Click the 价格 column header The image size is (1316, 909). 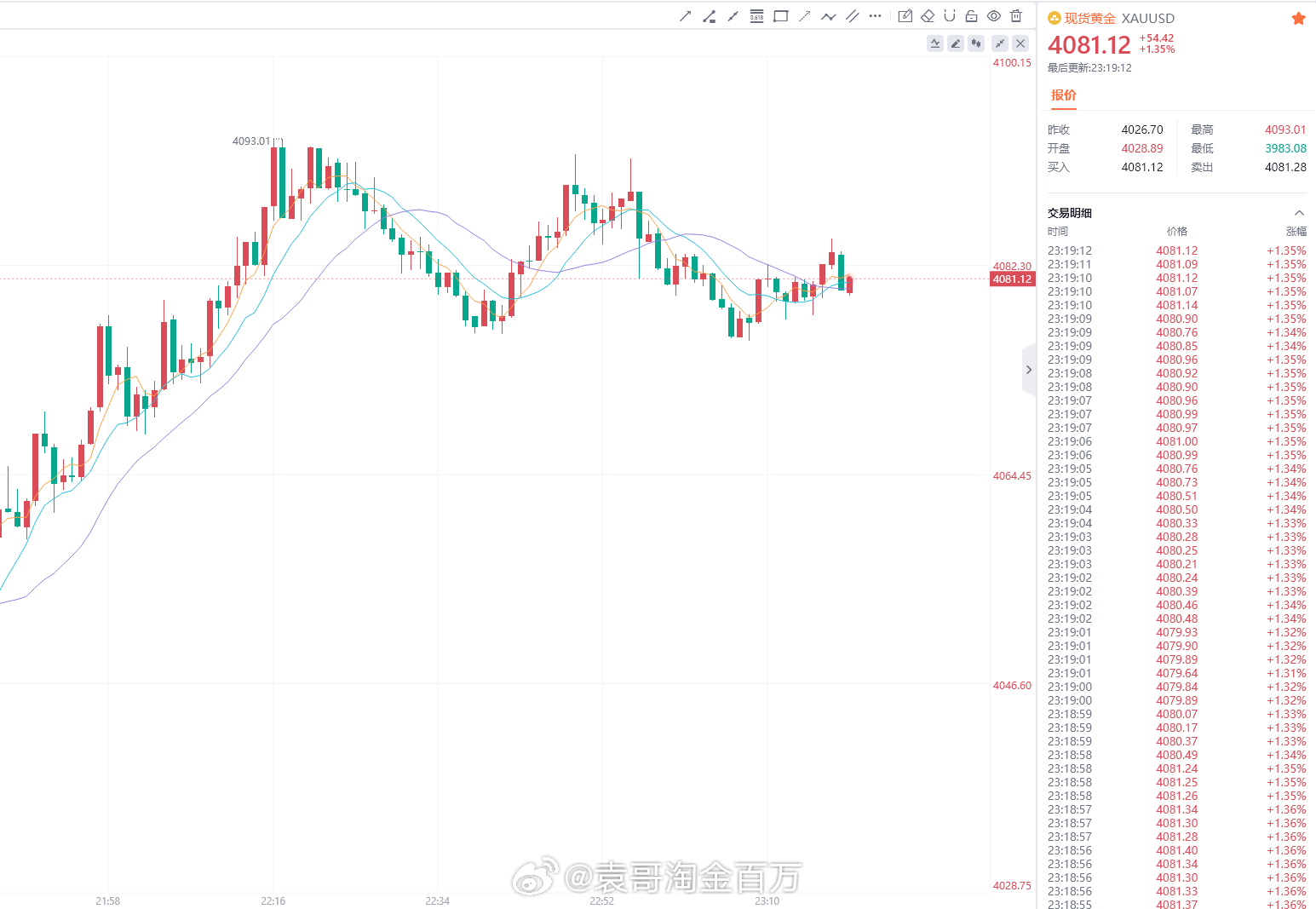point(1177,232)
